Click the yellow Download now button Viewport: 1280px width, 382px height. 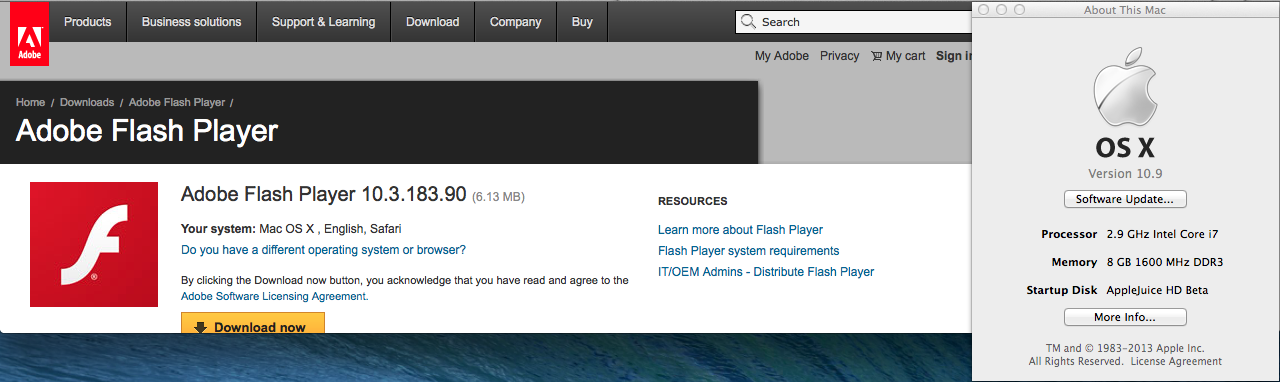click(x=253, y=323)
